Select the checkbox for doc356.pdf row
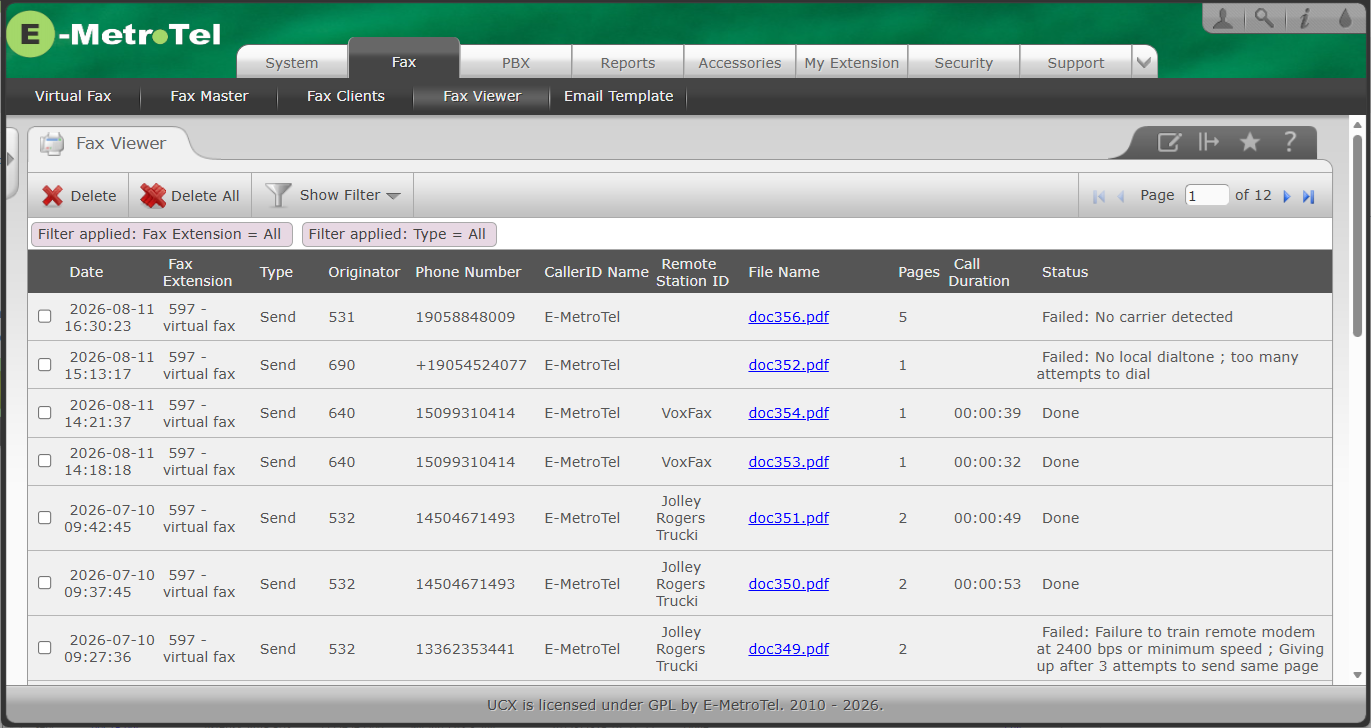This screenshot has height=728, width=1371. coord(44,316)
